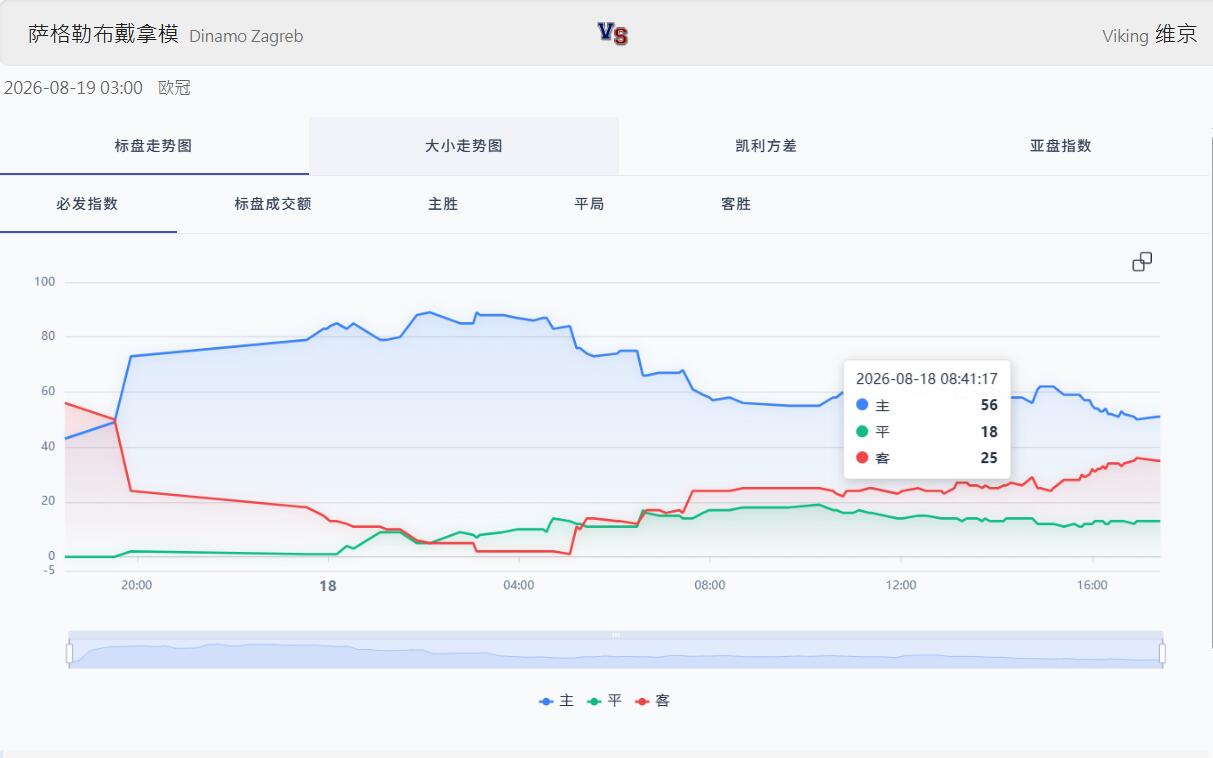
Task: Click the tooltip 客 value 25
Action: pos(989,458)
